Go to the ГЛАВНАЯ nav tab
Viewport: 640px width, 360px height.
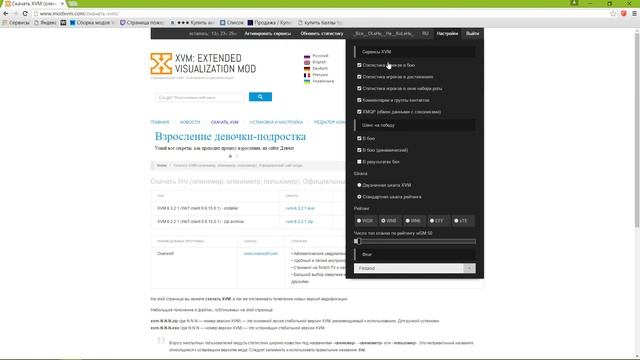(160, 122)
